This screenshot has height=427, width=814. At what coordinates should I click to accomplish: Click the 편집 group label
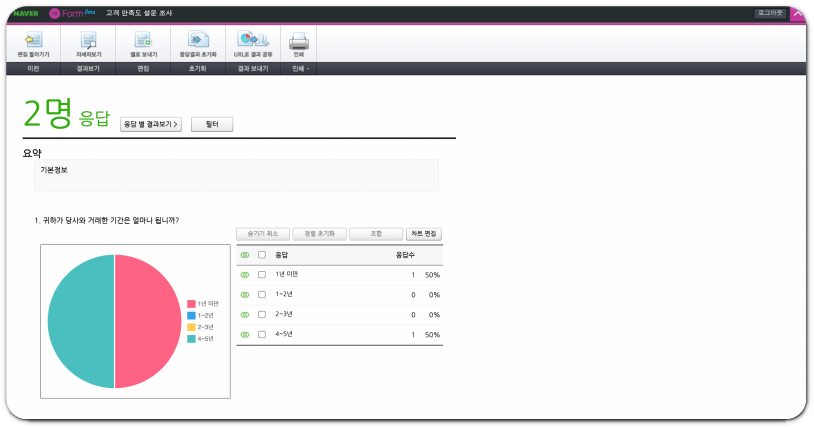click(143, 68)
